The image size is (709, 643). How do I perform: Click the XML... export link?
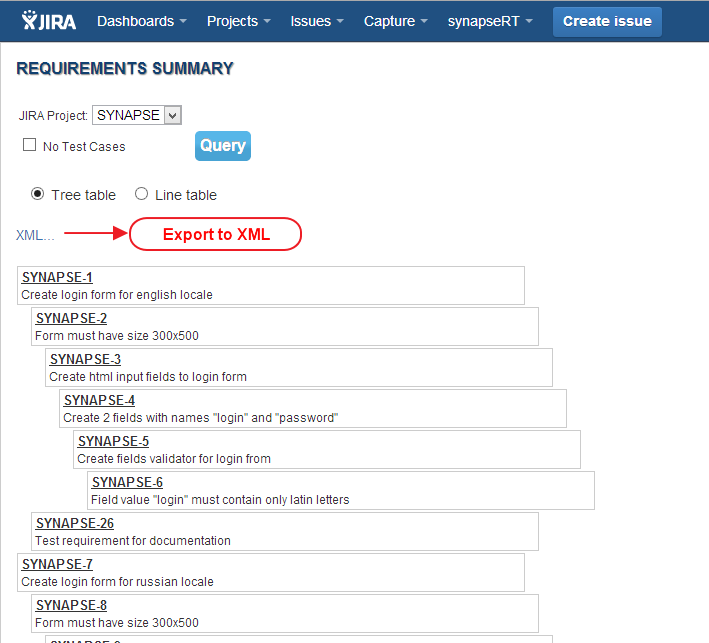point(35,235)
